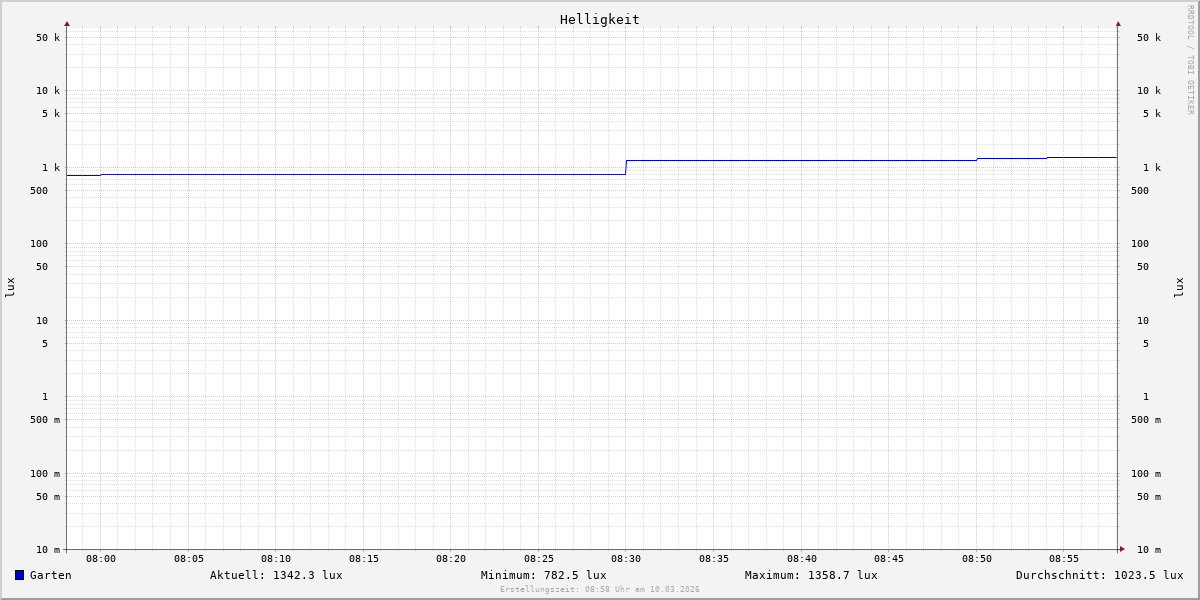Click the RRDTOOL watermark text on right edge
The width and height of the screenshot is (1200, 600).
click(1190, 60)
